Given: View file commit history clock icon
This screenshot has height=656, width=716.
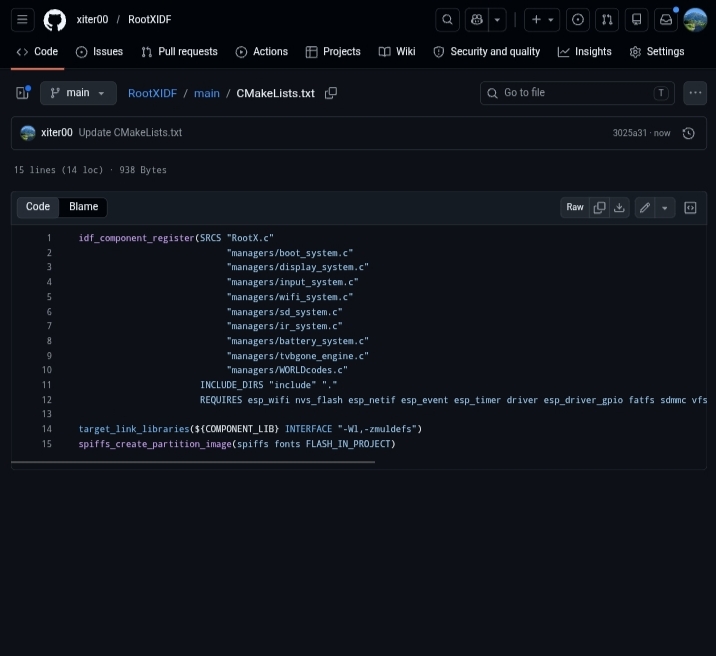Looking at the screenshot, I should point(688,133).
